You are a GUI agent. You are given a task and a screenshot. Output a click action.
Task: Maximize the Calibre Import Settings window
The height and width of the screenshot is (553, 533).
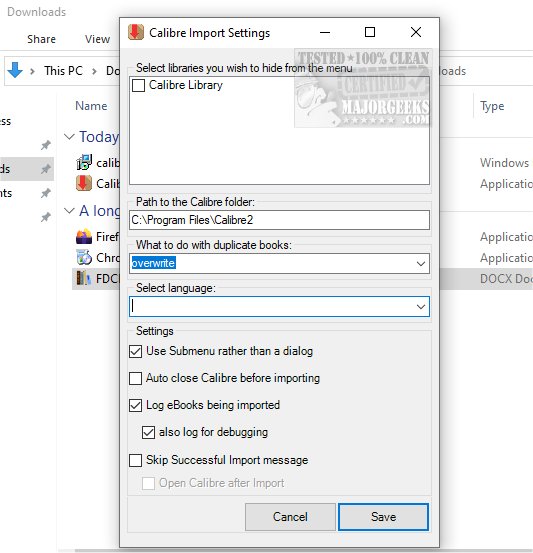point(370,32)
